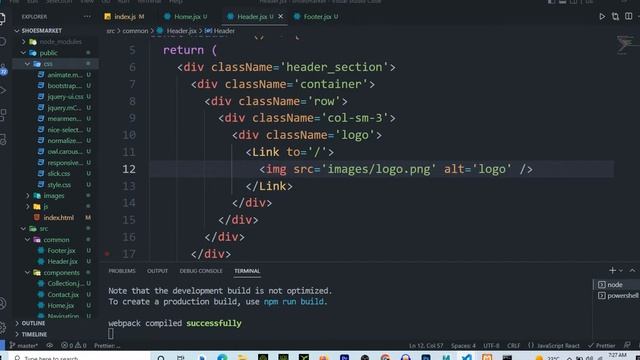This screenshot has height=360, width=640.
Task: Switch to the Home.jsx tab
Action: 187,17
